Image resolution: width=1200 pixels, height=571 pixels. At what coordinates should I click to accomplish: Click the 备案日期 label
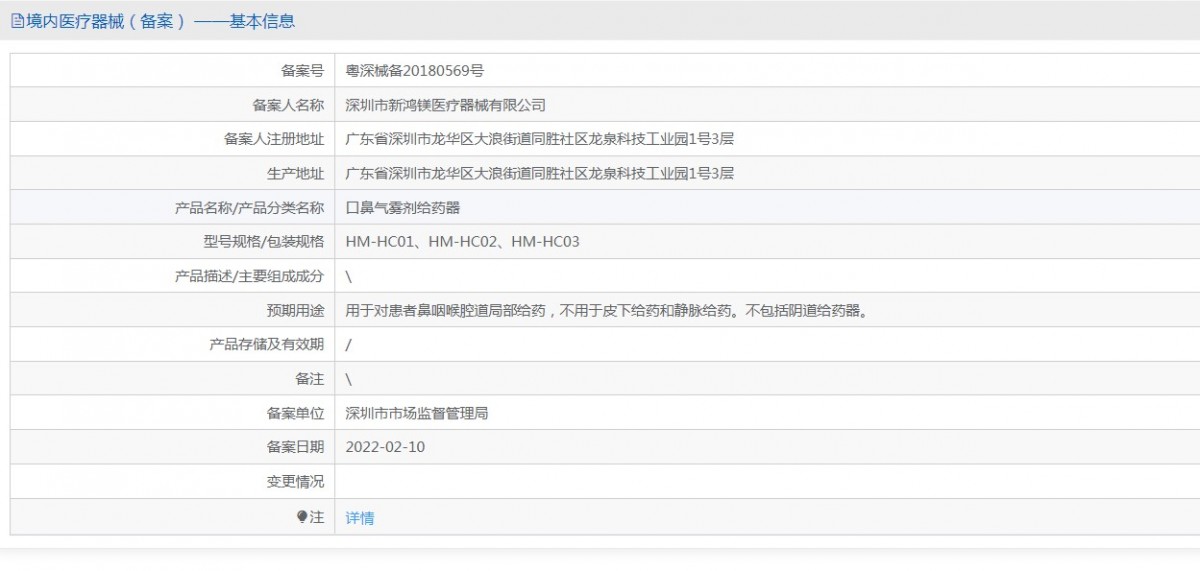coord(295,447)
